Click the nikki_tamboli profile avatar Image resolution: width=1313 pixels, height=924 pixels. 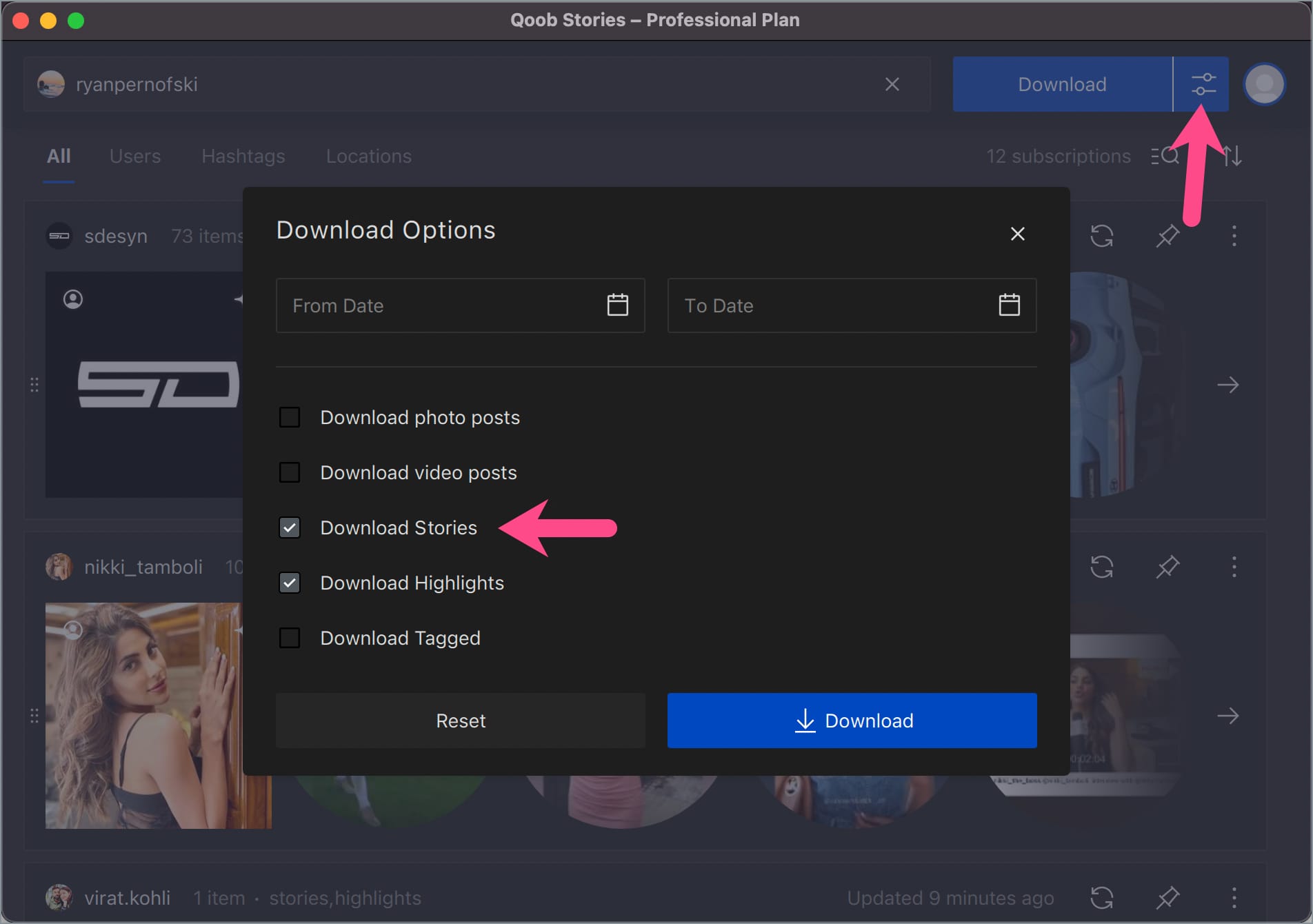[59, 567]
